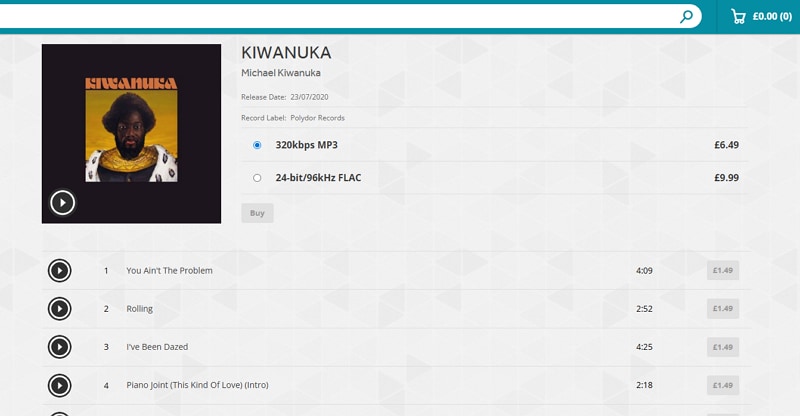Buy Rolling track for £1.49
The width and height of the screenshot is (800, 416).
(x=723, y=309)
